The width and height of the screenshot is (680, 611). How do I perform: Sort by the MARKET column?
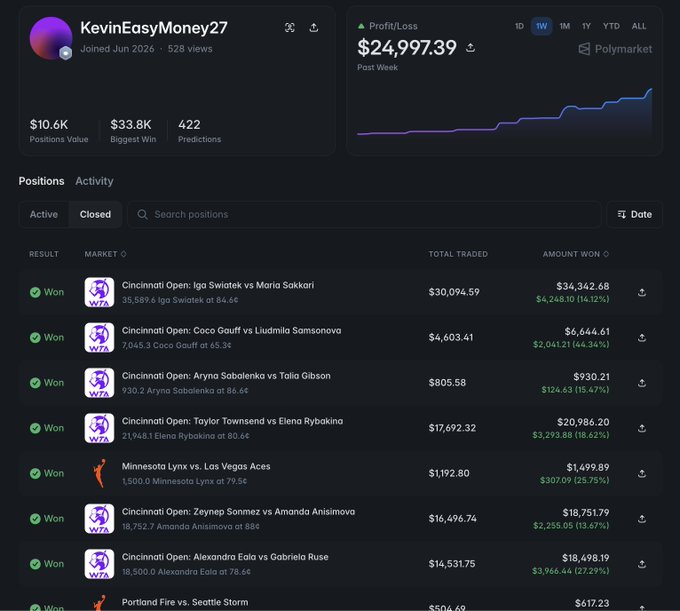tap(105, 254)
